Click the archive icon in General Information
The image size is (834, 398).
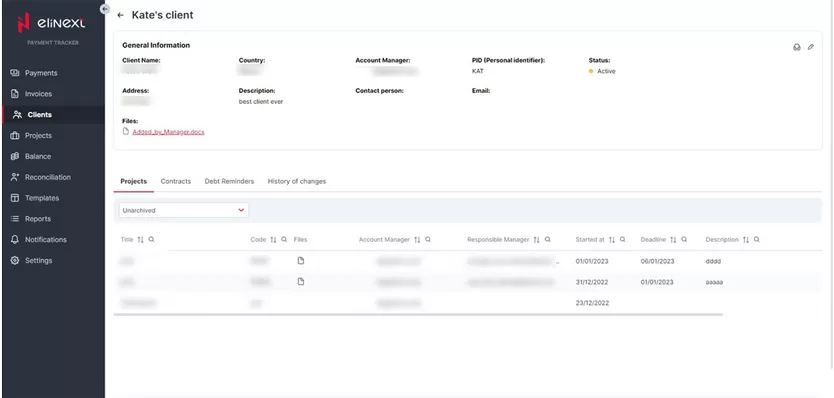797,47
